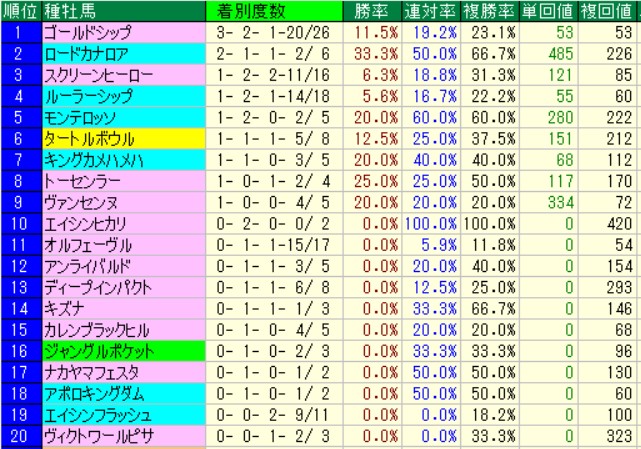This screenshot has width=641, height=449.
Task: Click the エイシンヒカリ stallion name
Action: coord(123,224)
